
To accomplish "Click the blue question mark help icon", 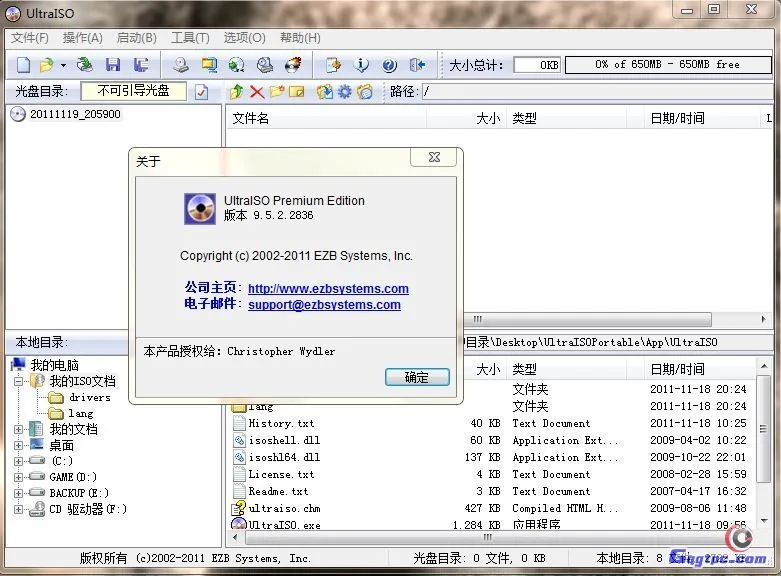I will (390, 65).
